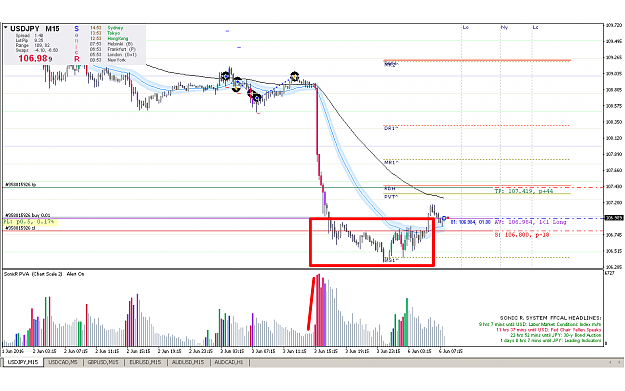
Task: Open the USDCAD,M5 chart tab
Action: pos(63,362)
